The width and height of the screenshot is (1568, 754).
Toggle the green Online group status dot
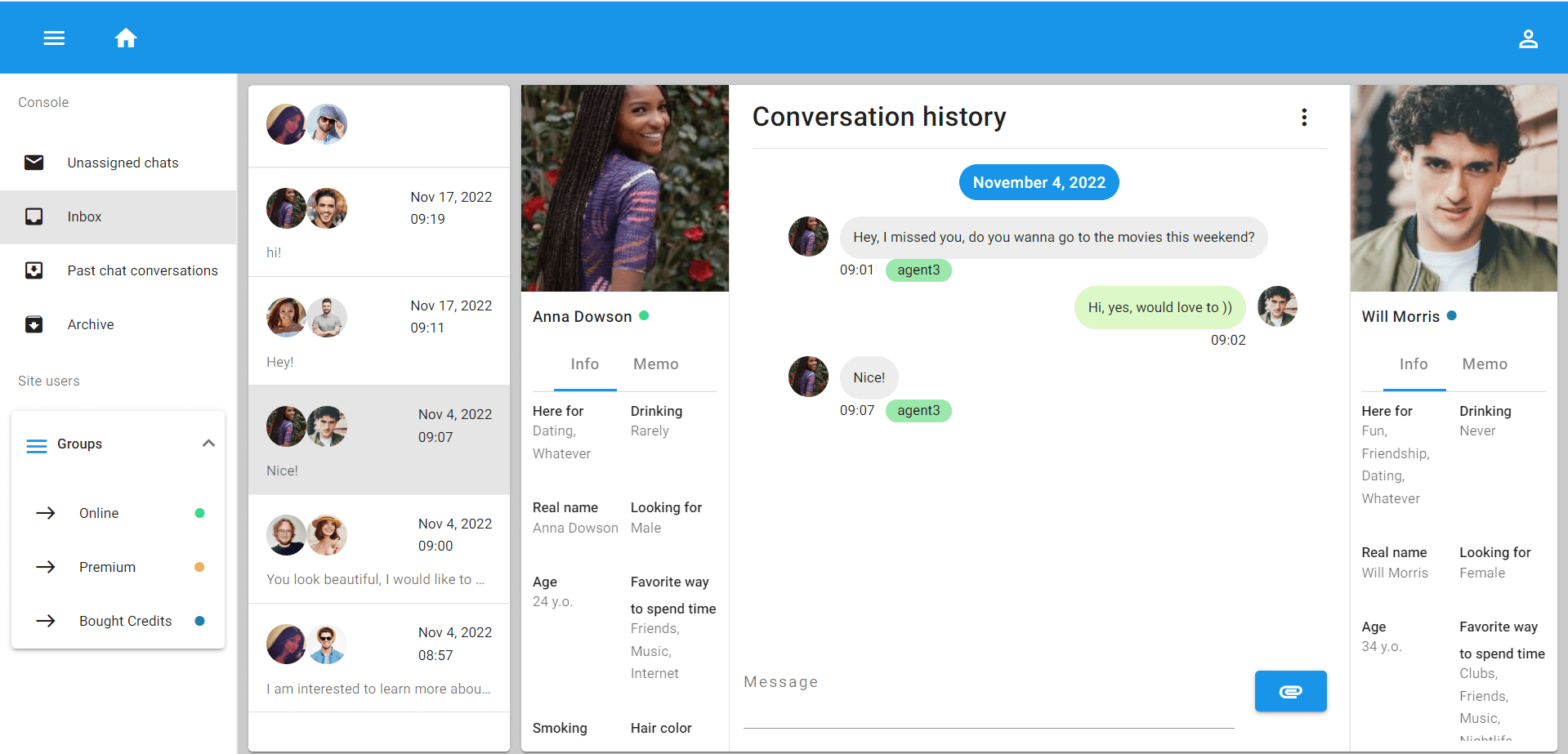pyautogui.click(x=199, y=513)
